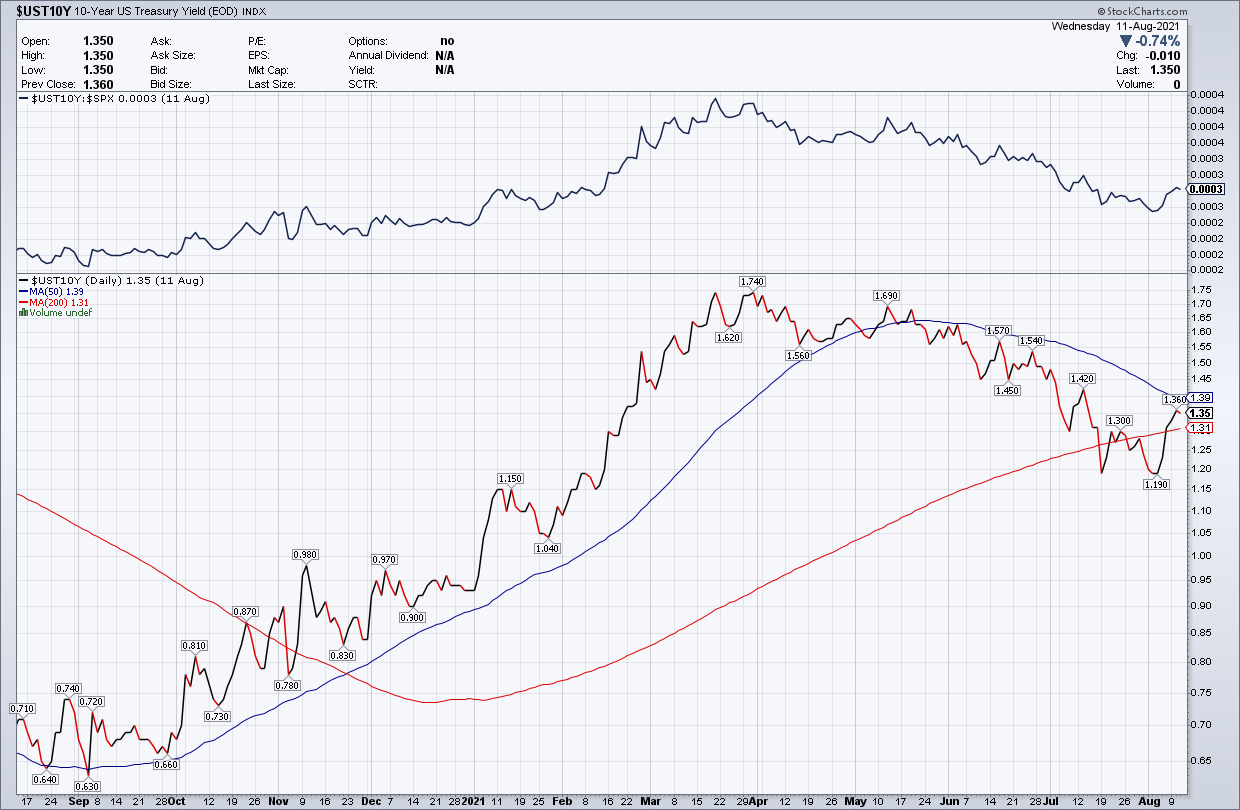Viewport: 1240px width, 810px height.
Task: Select the MA(200) 1.31 legend entry
Action: pos(50,302)
